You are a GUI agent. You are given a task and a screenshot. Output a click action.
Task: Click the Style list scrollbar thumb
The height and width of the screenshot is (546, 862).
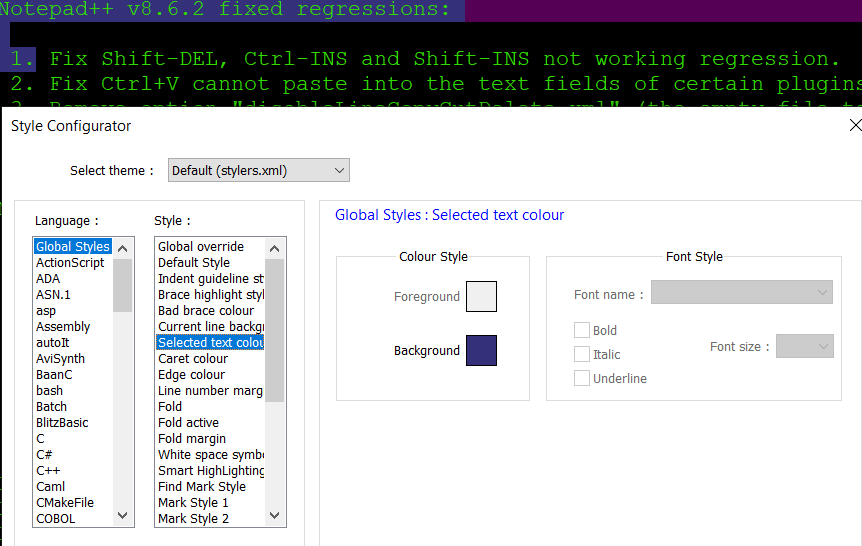click(274, 330)
